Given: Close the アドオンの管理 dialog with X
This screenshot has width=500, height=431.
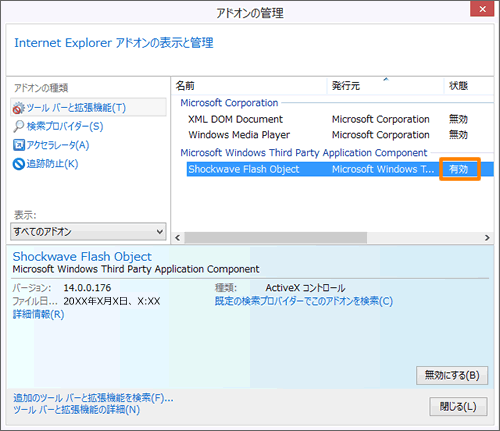Looking at the screenshot, I should coord(482,9).
